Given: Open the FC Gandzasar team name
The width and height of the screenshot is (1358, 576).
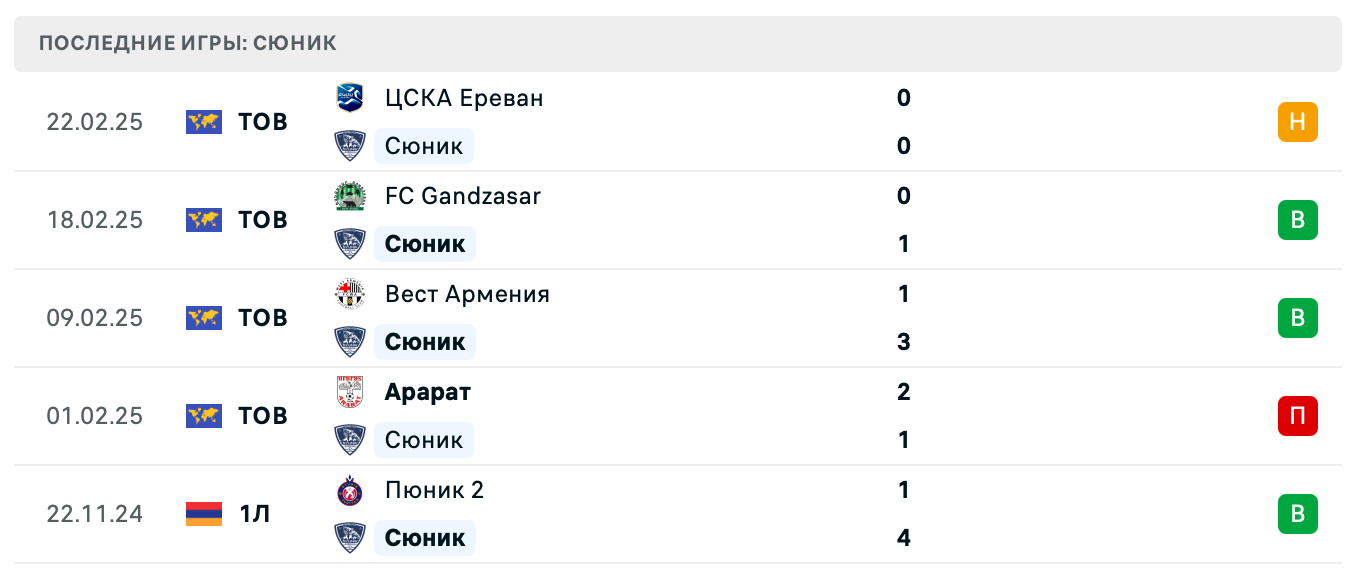Looking at the screenshot, I should pyautogui.click(x=462, y=196).
